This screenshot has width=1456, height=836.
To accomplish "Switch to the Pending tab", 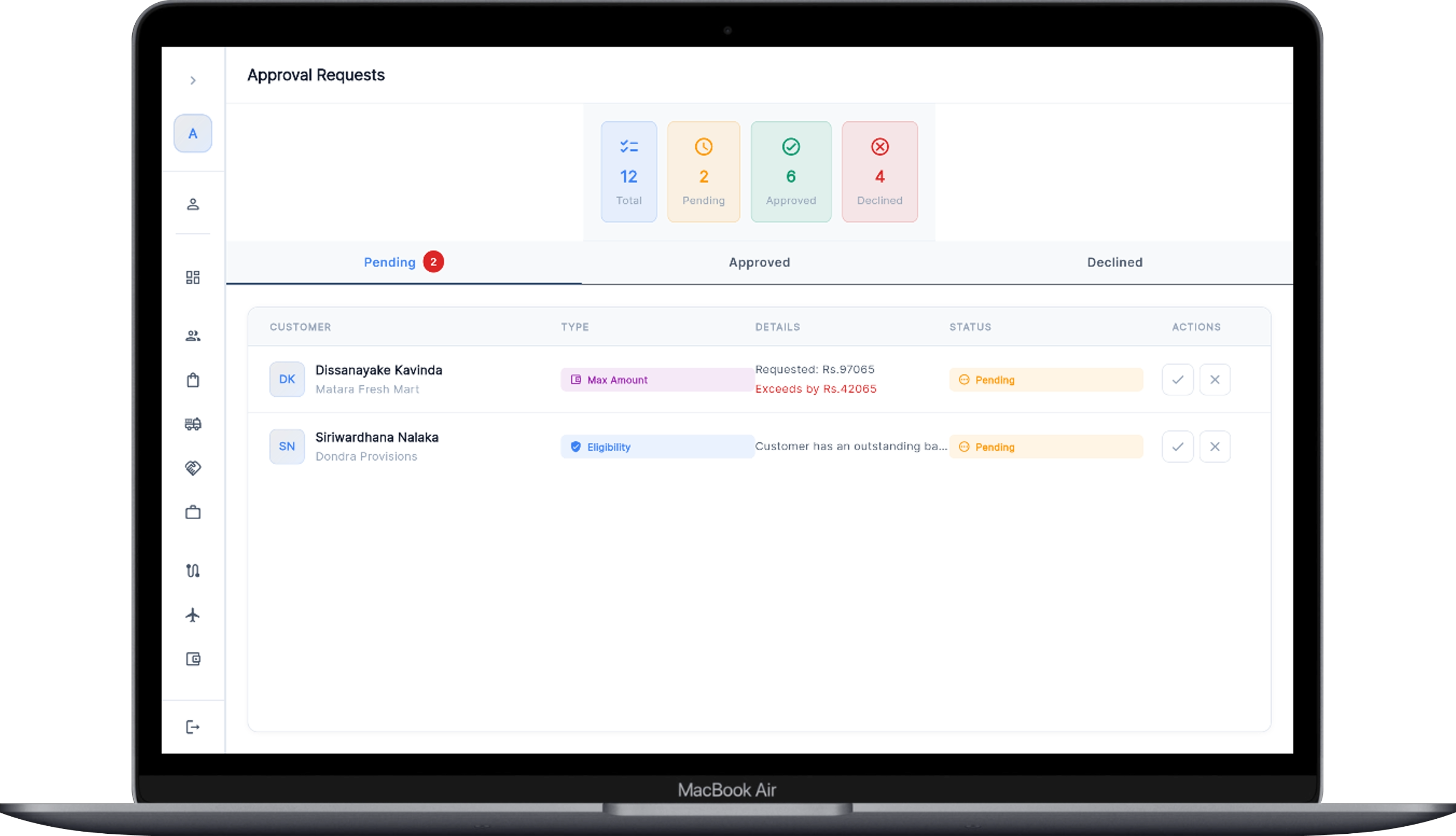I will pyautogui.click(x=404, y=262).
